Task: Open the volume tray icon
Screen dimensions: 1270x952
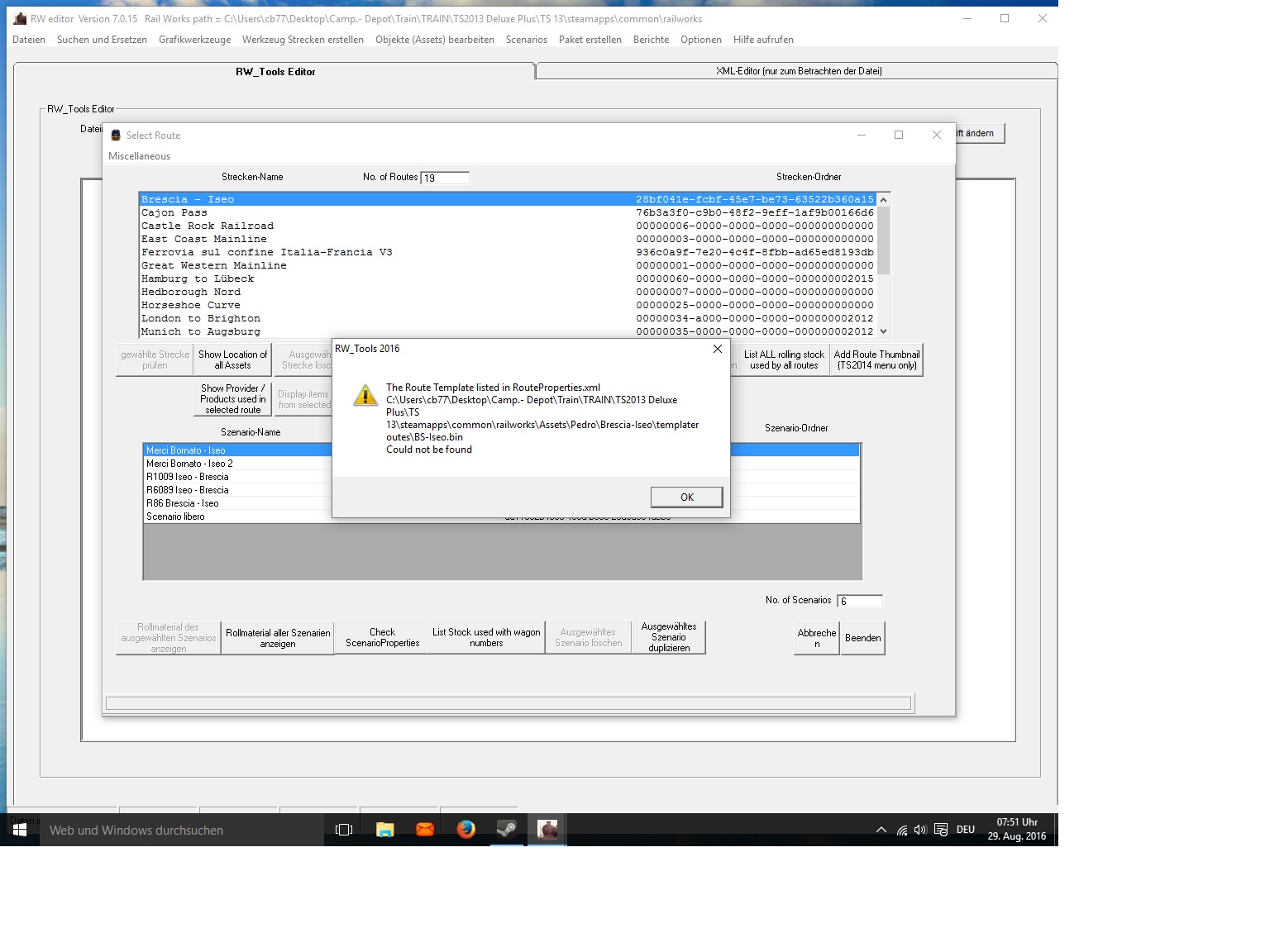Action: (920, 830)
